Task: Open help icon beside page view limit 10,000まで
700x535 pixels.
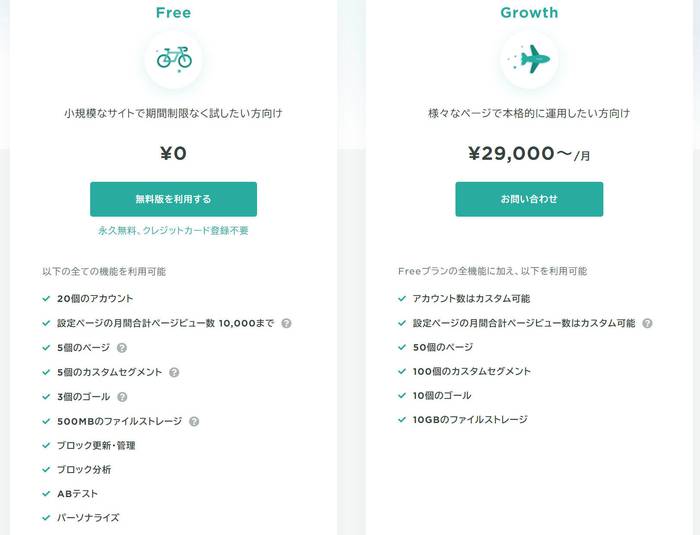Action: [x=286, y=323]
